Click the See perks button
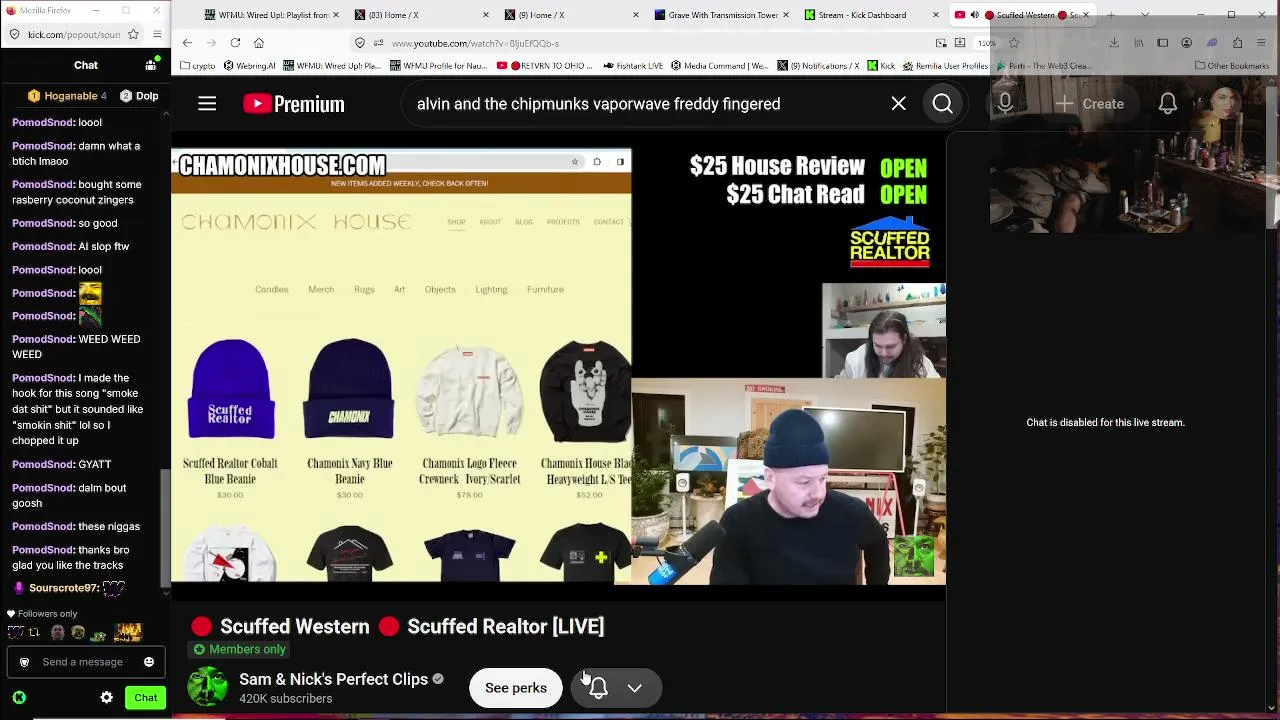This screenshot has height=720, width=1280. (x=516, y=688)
